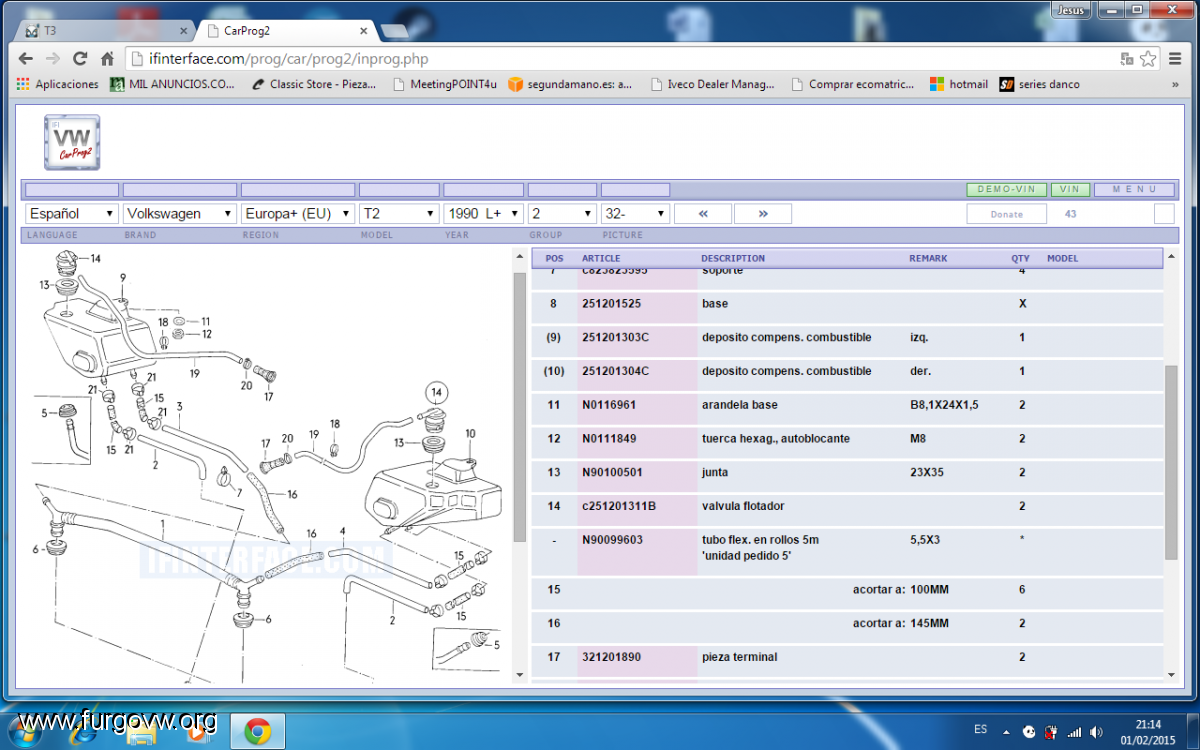Click the translate page icon in address bar
Image resolution: width=1200 pixels, height=750 pixels.
(1127, 59)
